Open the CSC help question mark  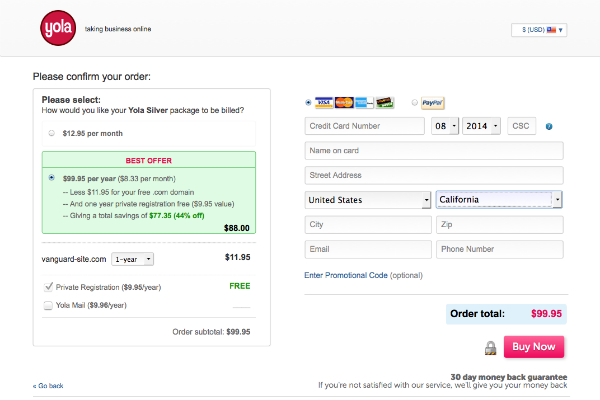549,126
